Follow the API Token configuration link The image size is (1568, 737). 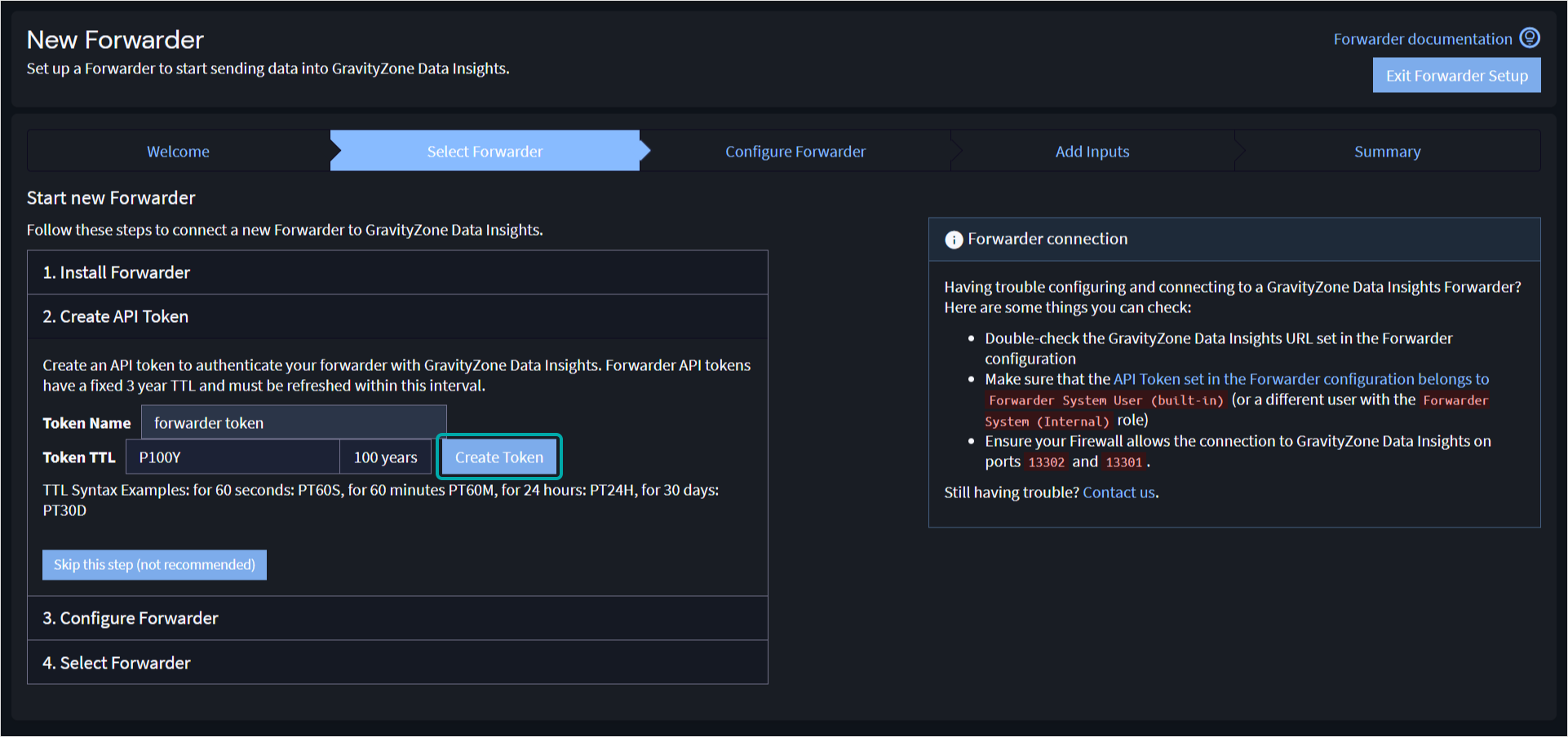[x=1300, y=378]
